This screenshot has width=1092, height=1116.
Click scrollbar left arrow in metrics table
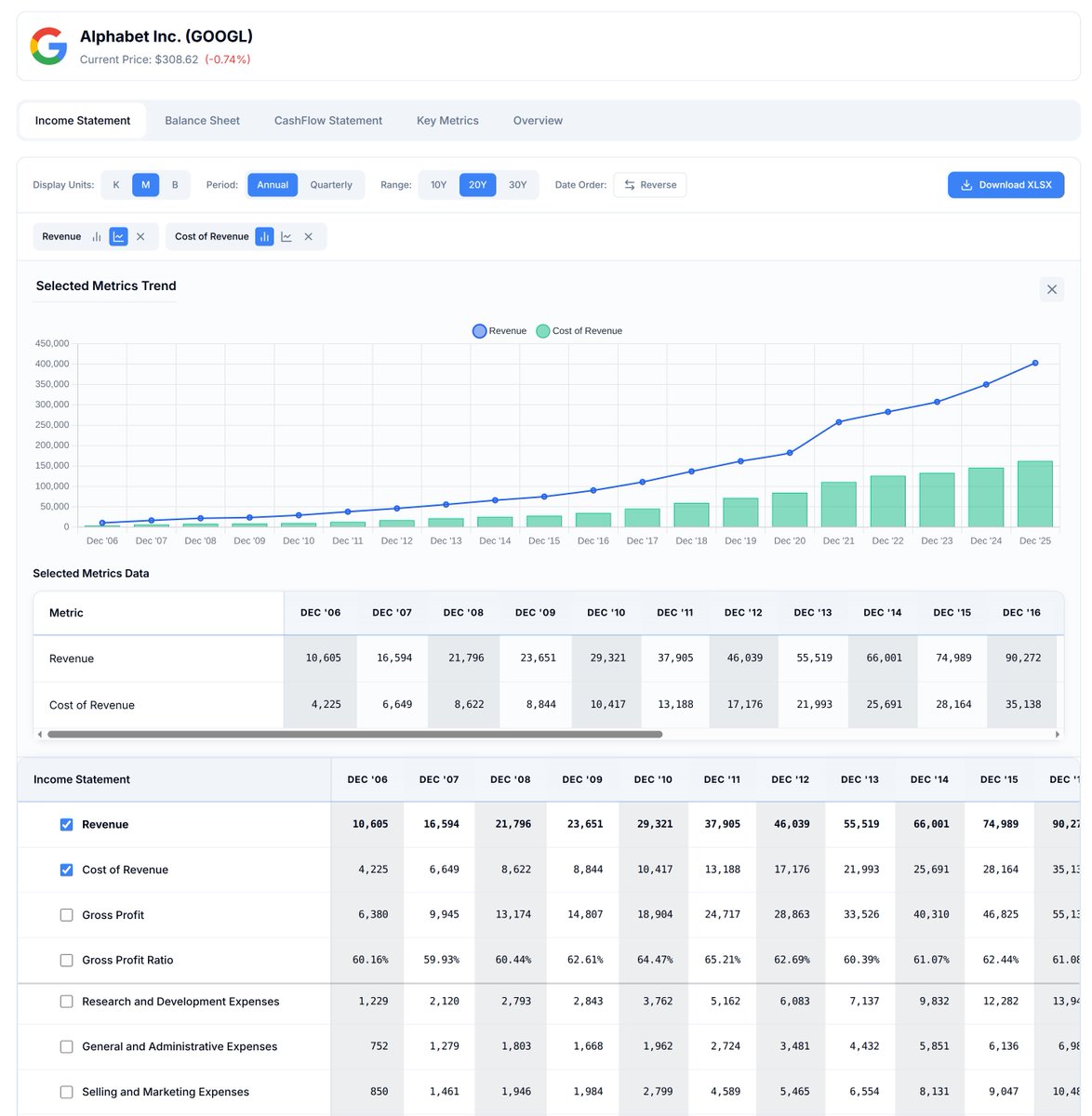pos(40,734)
